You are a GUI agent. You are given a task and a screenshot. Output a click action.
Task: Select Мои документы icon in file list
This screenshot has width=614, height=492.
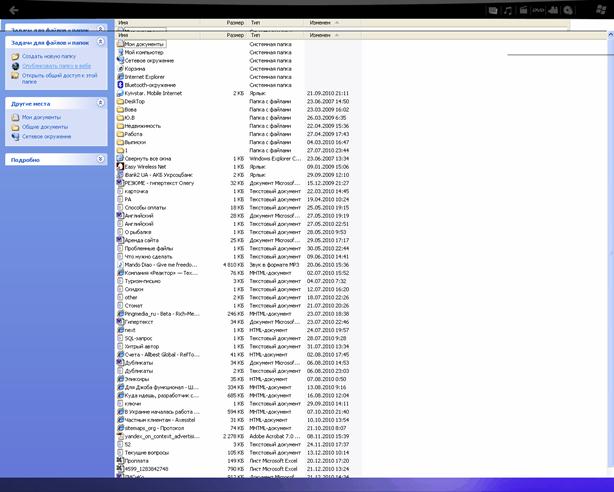[120, 44]
